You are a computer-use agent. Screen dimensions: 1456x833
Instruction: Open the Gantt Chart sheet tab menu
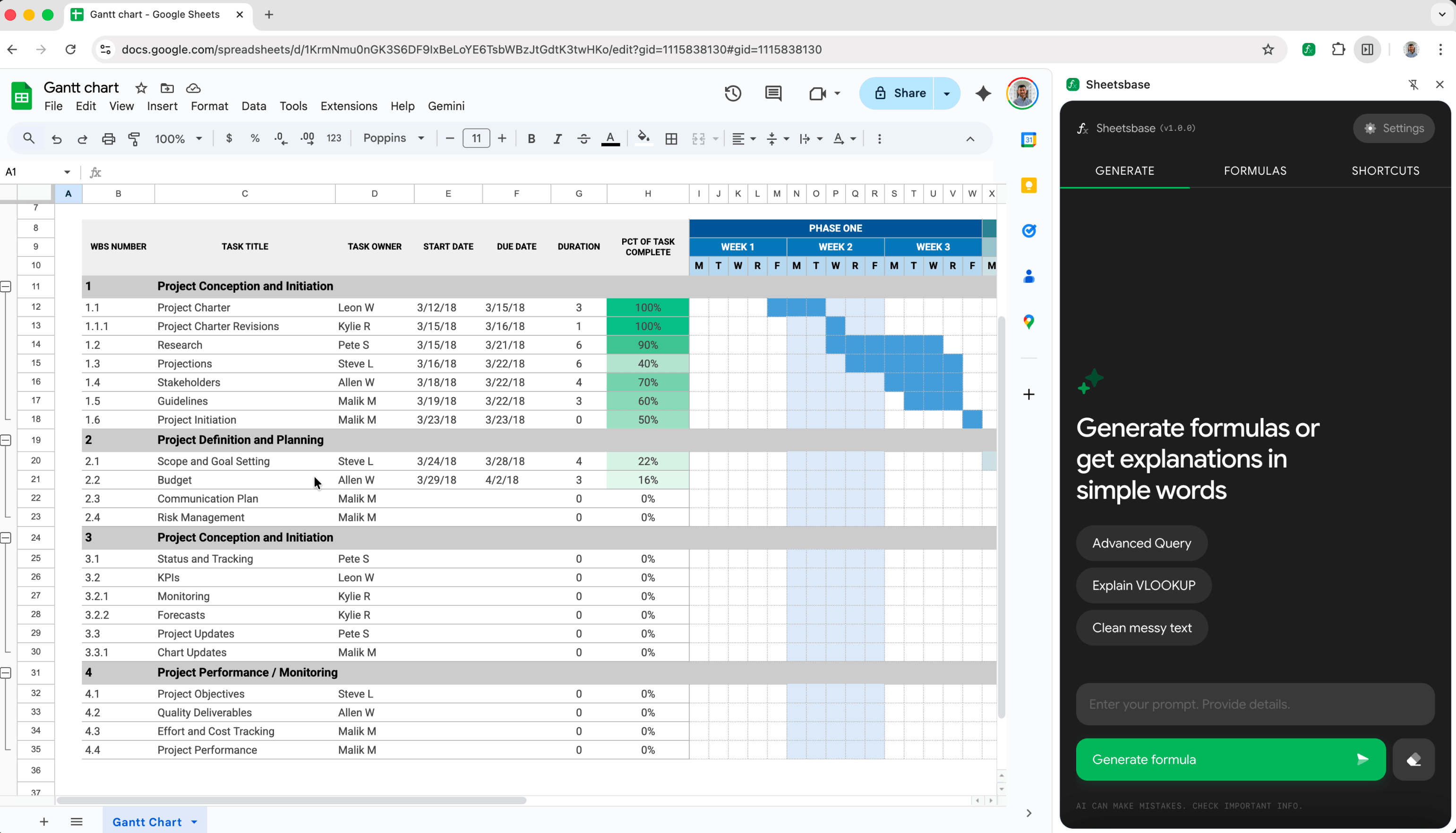pyautogui.click(x=193, y=821)
